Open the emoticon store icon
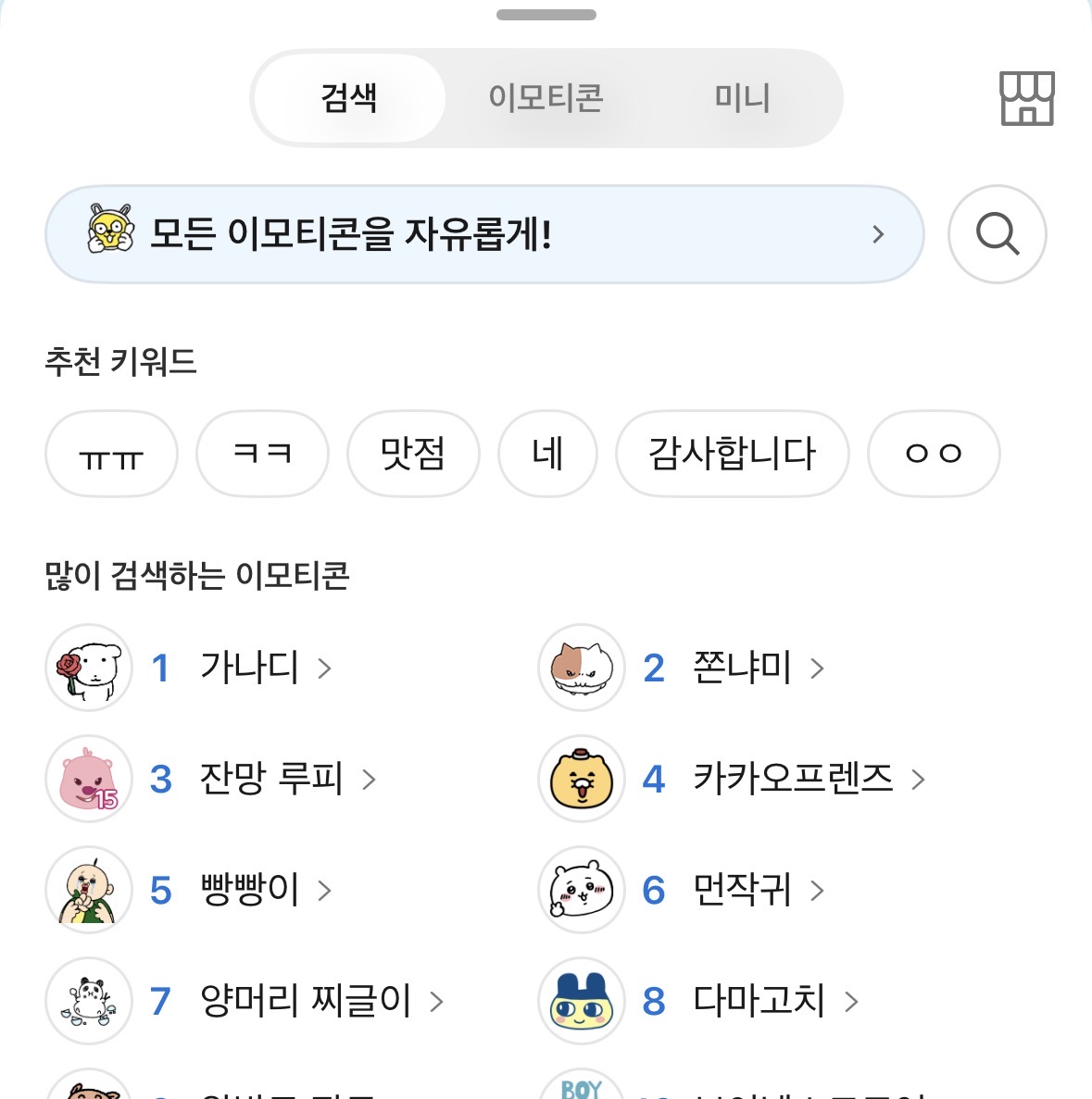The image size is (1092, 1099). 1026,98
